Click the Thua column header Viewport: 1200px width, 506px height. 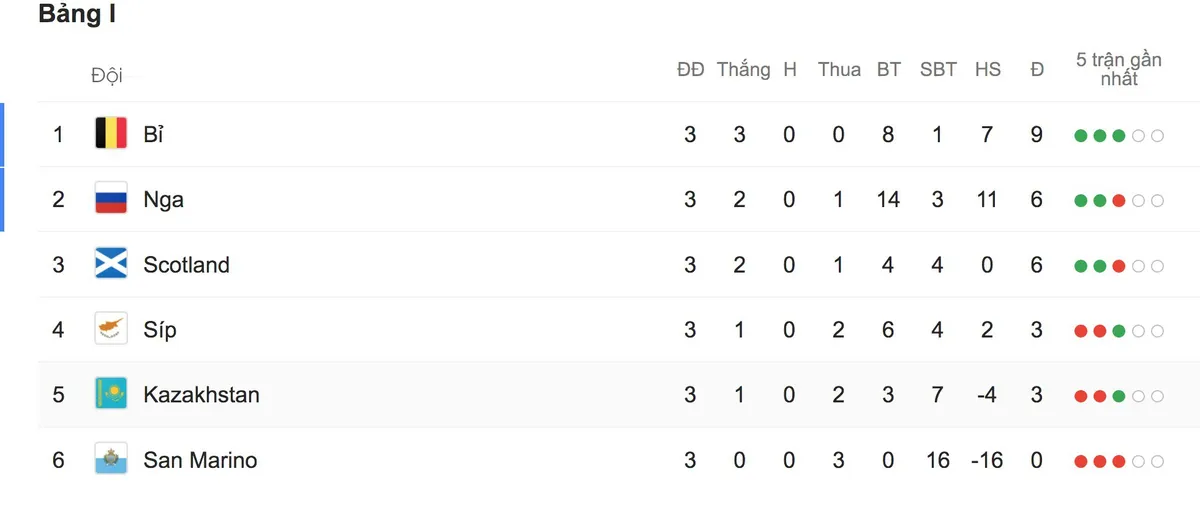(x=839, y=70)
